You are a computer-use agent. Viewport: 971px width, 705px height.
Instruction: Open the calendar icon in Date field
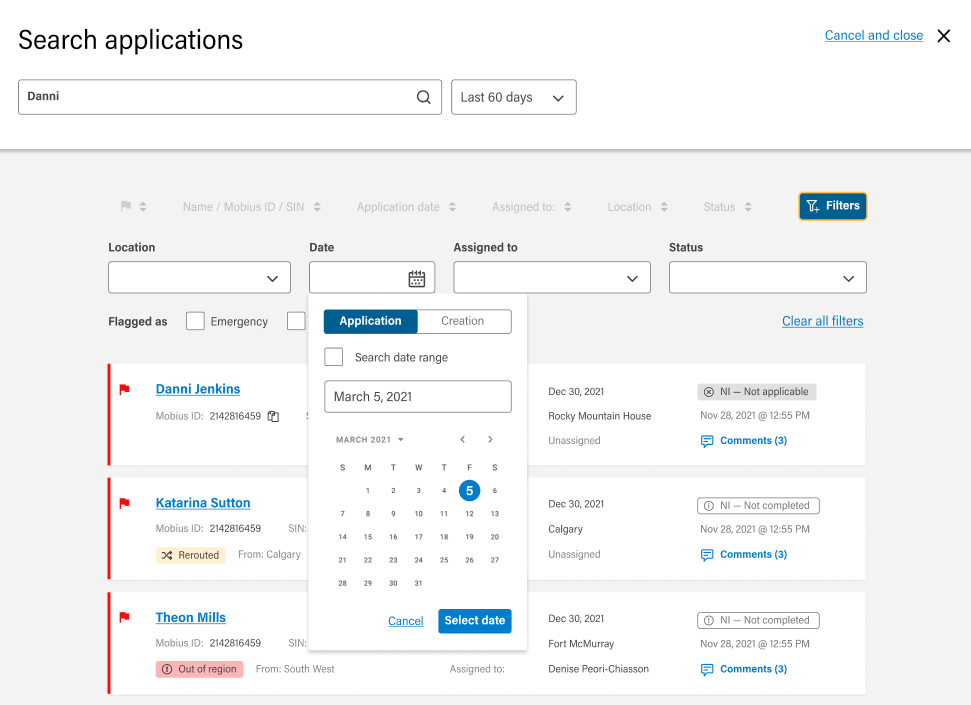(417, 278)
